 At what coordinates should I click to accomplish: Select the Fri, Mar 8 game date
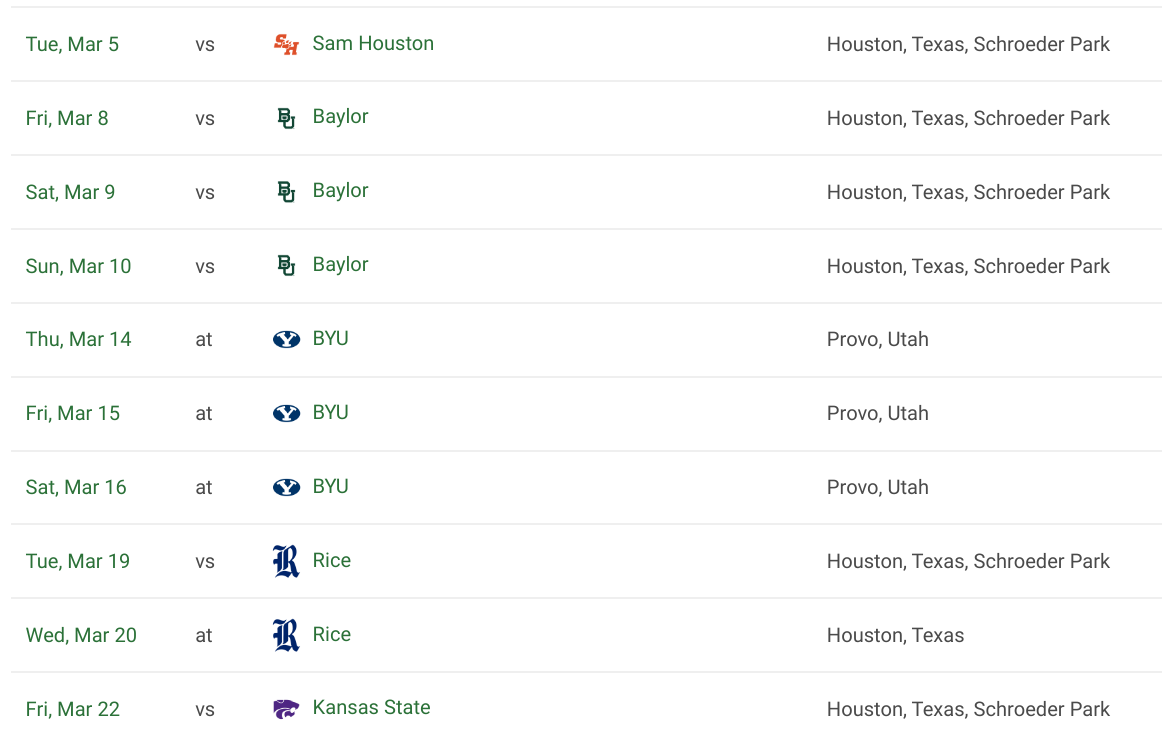coord(67,119)
